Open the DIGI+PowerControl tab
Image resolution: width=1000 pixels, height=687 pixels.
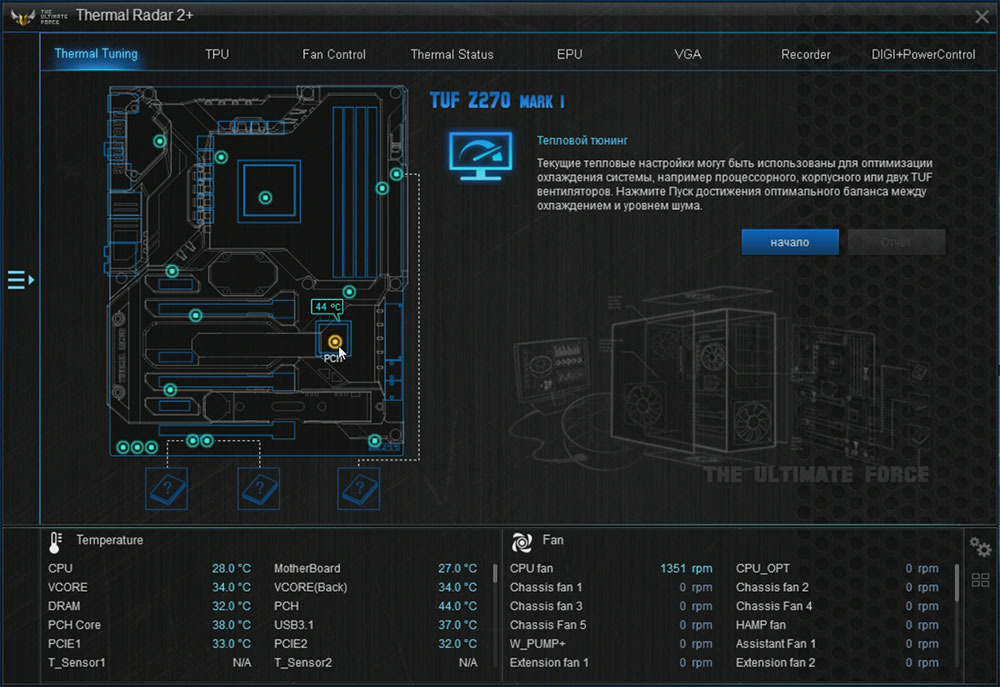(x=923, y=54)
